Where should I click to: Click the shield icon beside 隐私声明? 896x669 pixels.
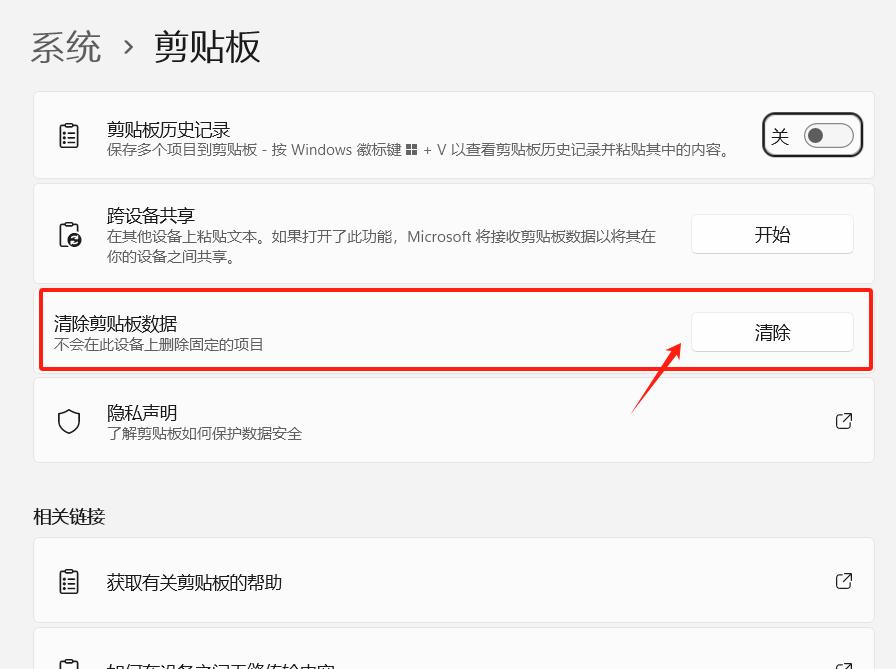pos(69,421)
